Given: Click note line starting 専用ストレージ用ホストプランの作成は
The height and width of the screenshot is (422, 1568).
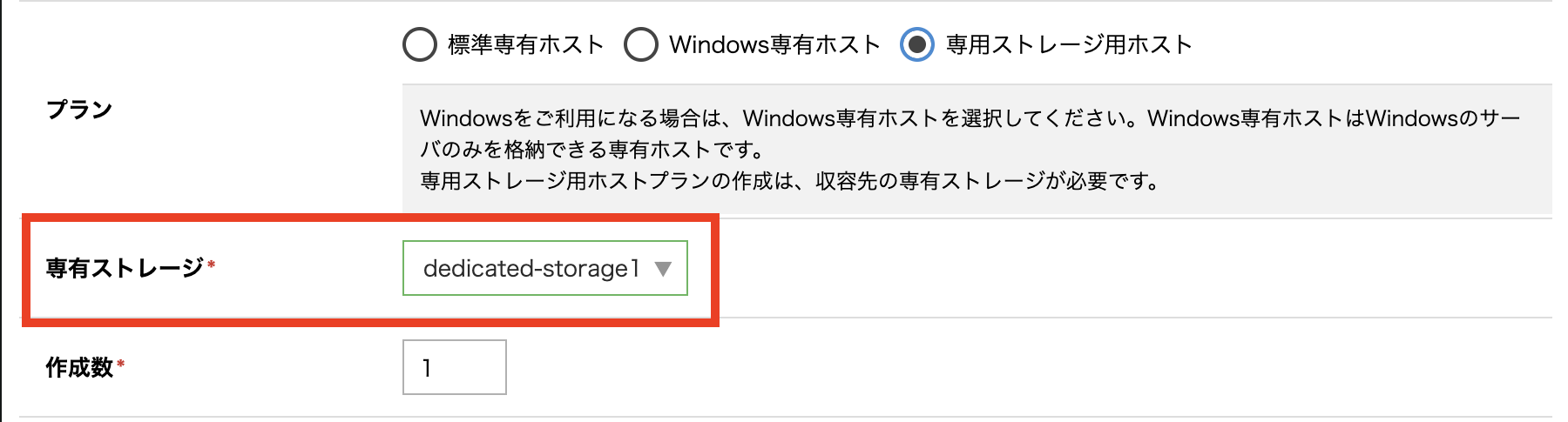Looking at the screenshot, I should coord(789,181).
